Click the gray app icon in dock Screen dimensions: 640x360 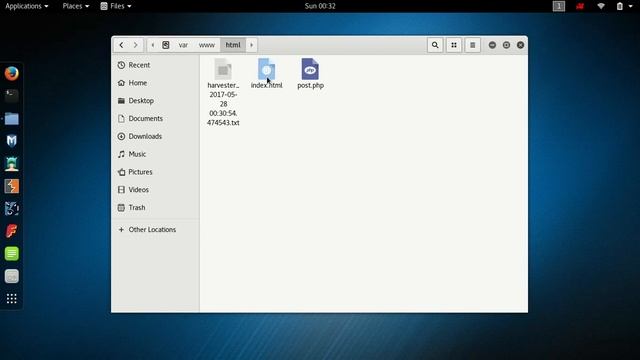point(11,276)
